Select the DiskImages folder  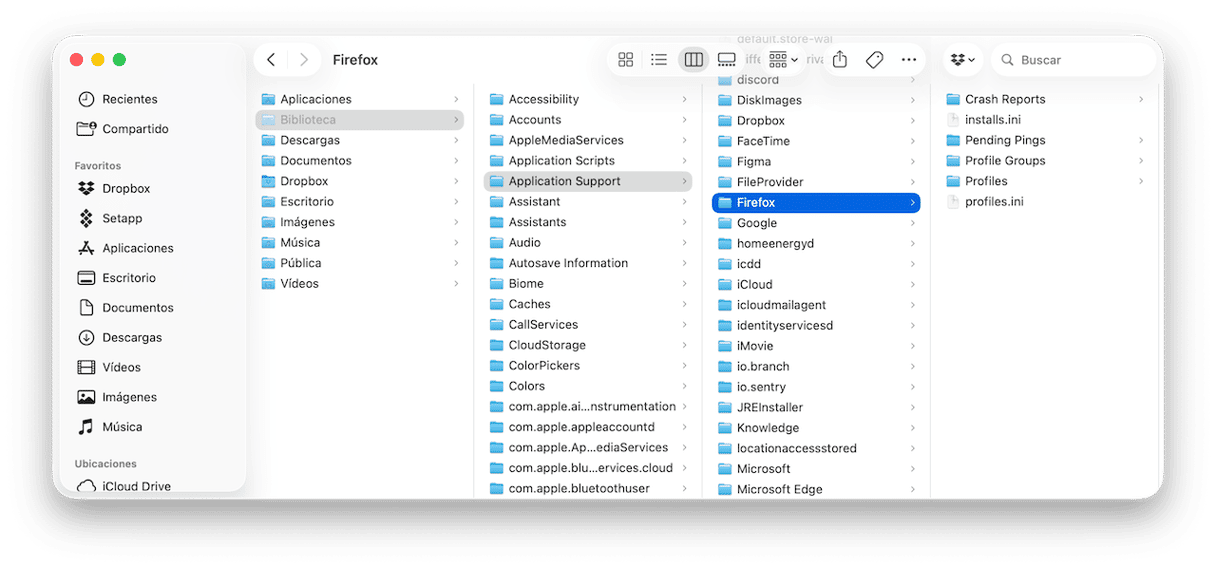(x=816, y=100)
